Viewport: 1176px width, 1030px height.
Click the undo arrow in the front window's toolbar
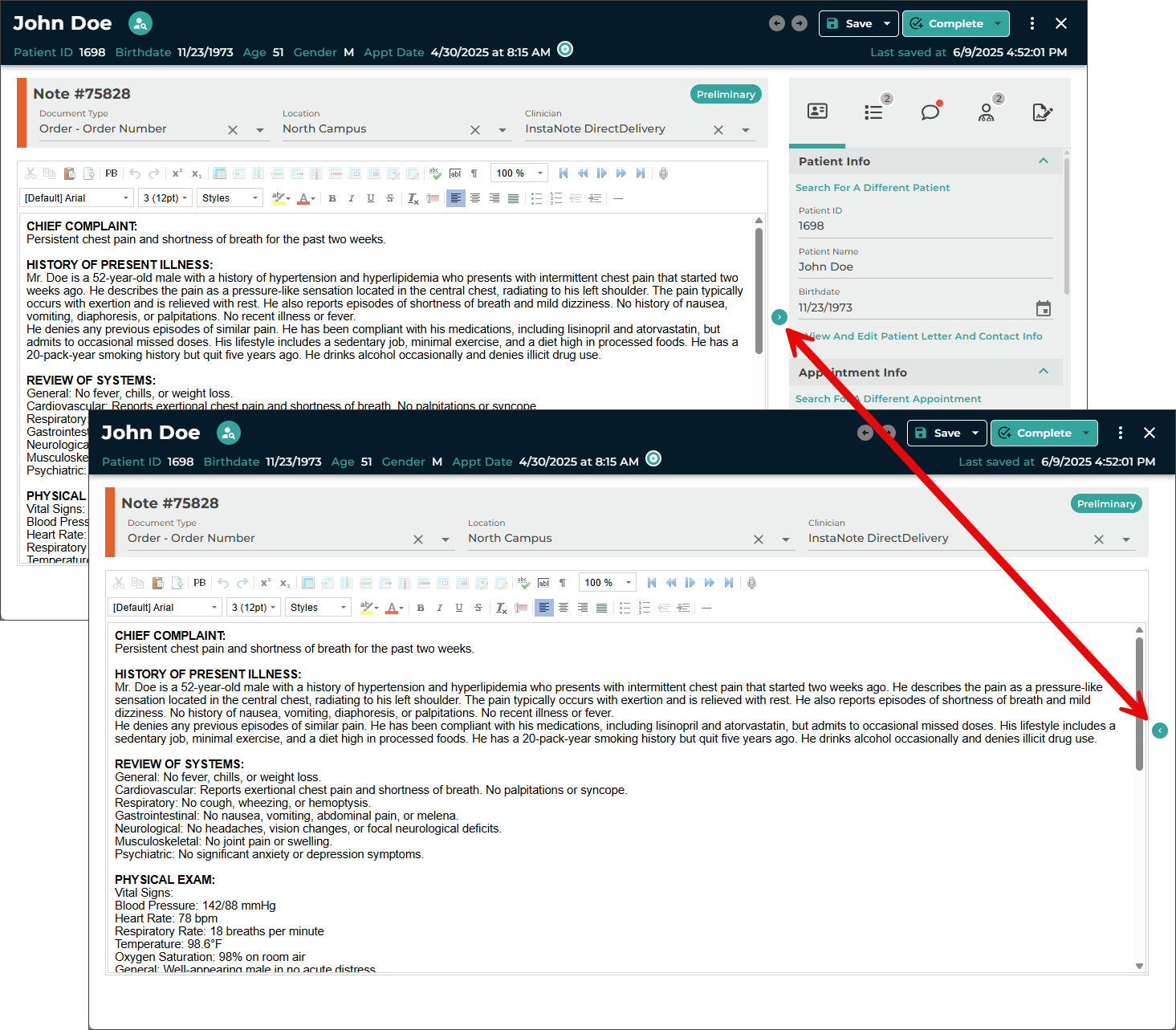pos(223,583)
